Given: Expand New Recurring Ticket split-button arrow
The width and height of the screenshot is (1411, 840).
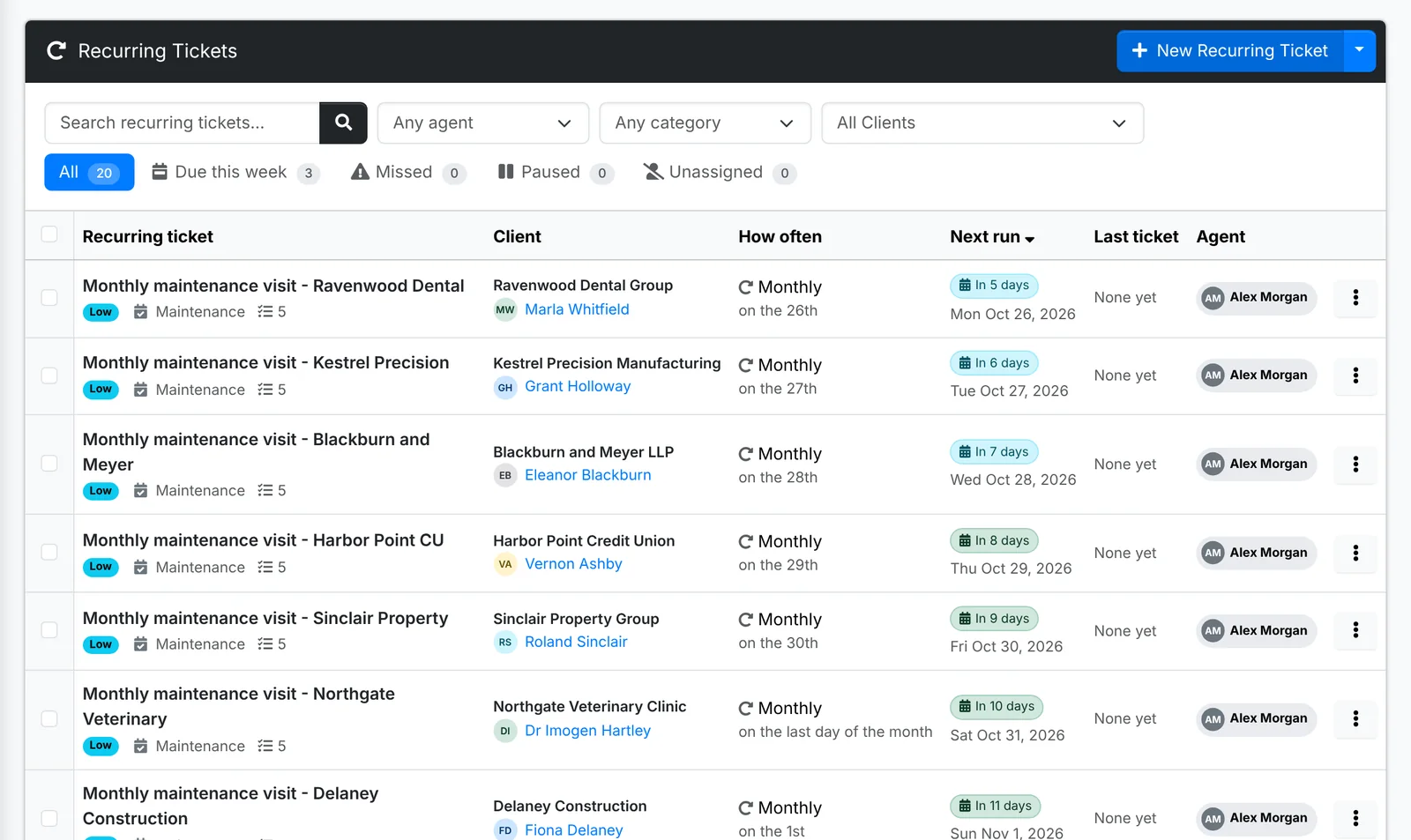Looking at the screenshot, I should pyautogui.click(x=1359, y=51).
